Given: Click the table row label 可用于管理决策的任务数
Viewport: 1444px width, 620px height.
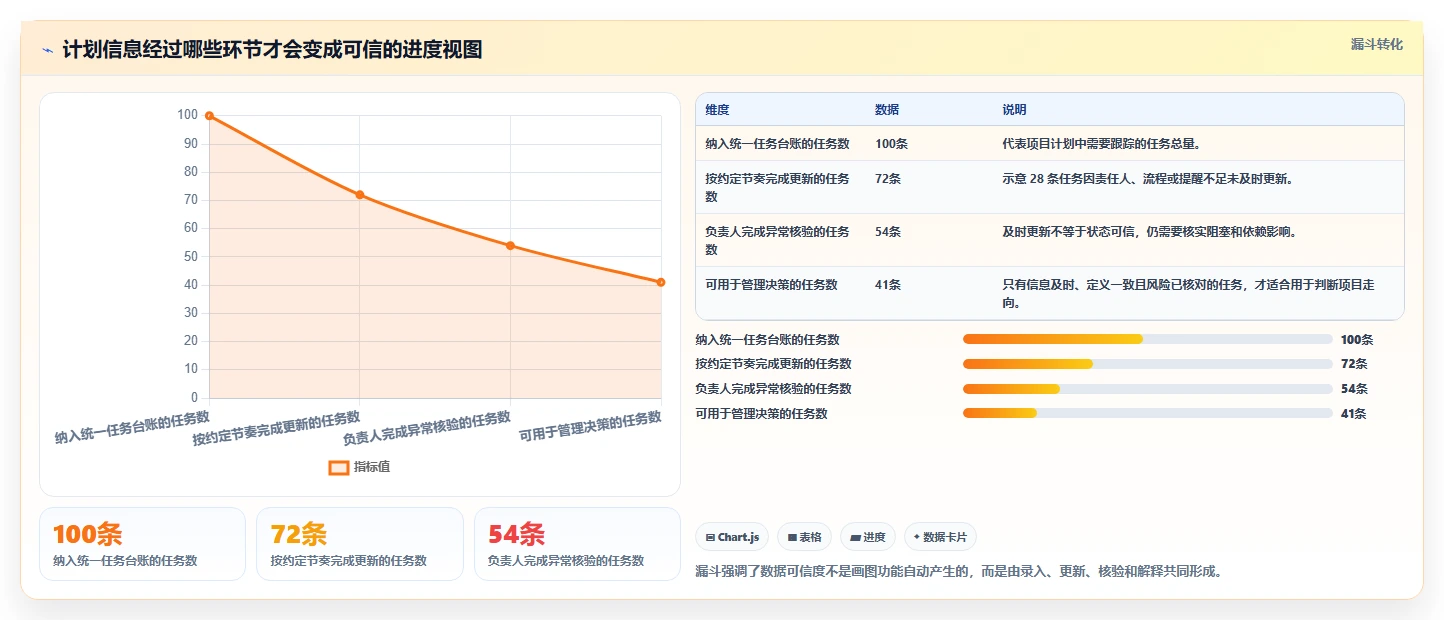Looking at the screenshot, I should 771,285.
